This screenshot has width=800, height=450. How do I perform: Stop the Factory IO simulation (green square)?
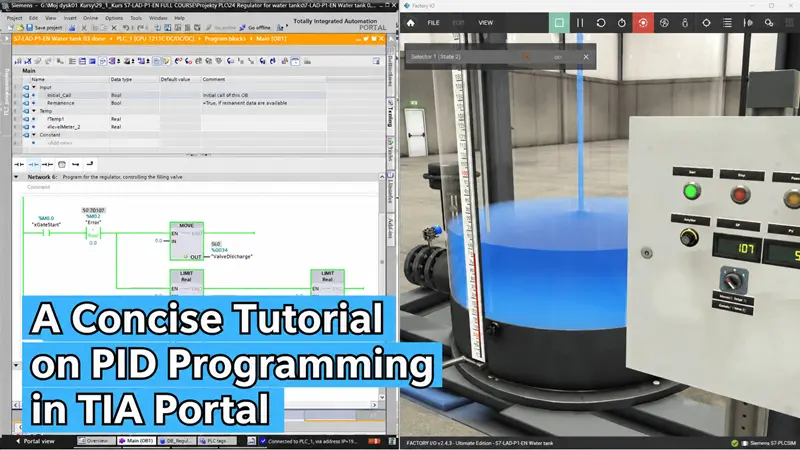559,23
